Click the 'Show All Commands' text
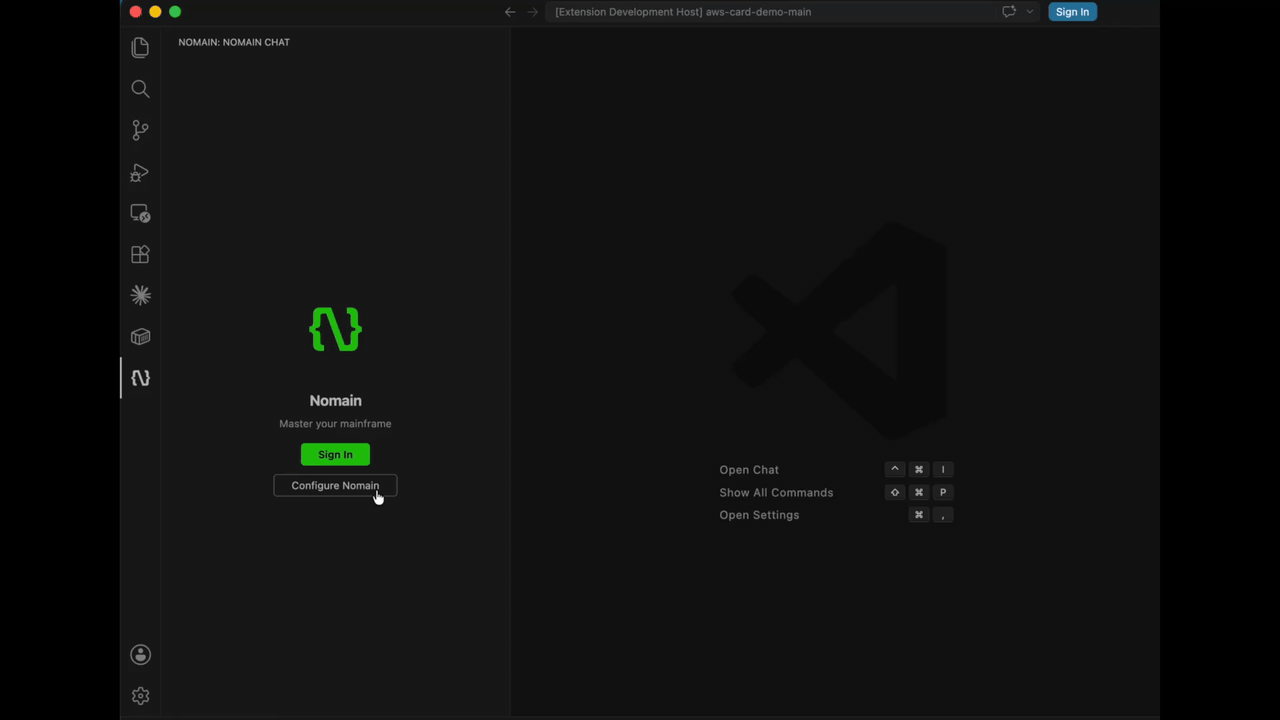 776,492
